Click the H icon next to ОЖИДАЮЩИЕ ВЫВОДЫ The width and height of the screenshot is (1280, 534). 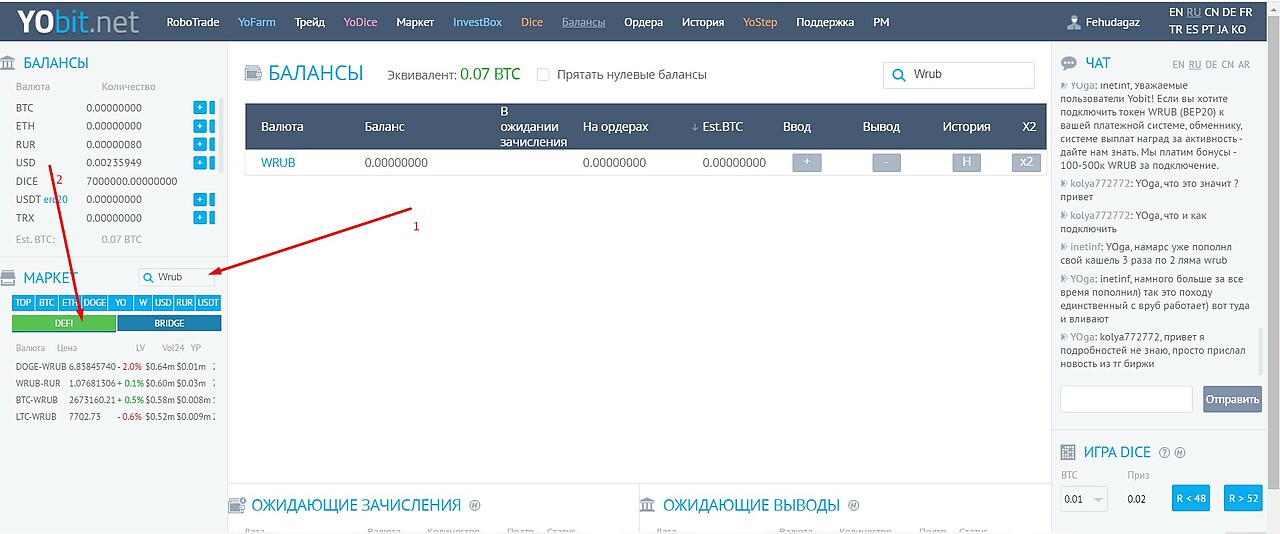point(854,506)
